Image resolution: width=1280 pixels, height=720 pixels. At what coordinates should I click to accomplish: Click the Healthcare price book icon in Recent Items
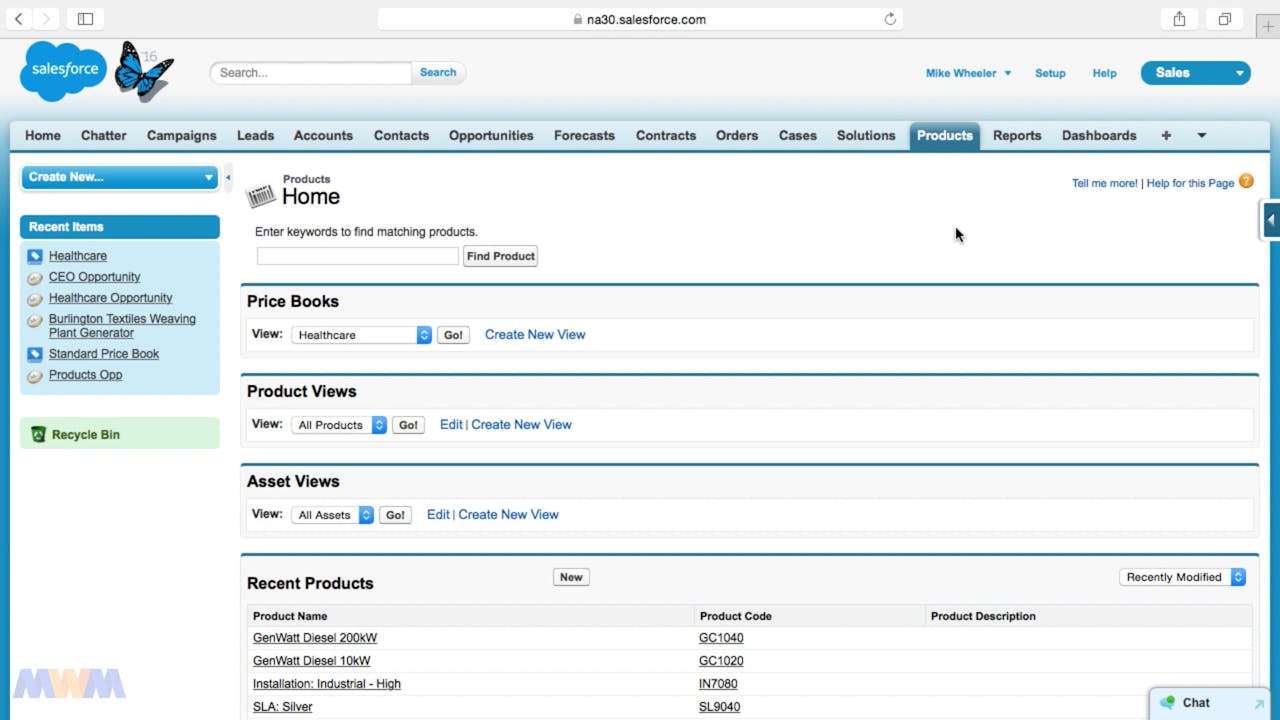(35, 256)
